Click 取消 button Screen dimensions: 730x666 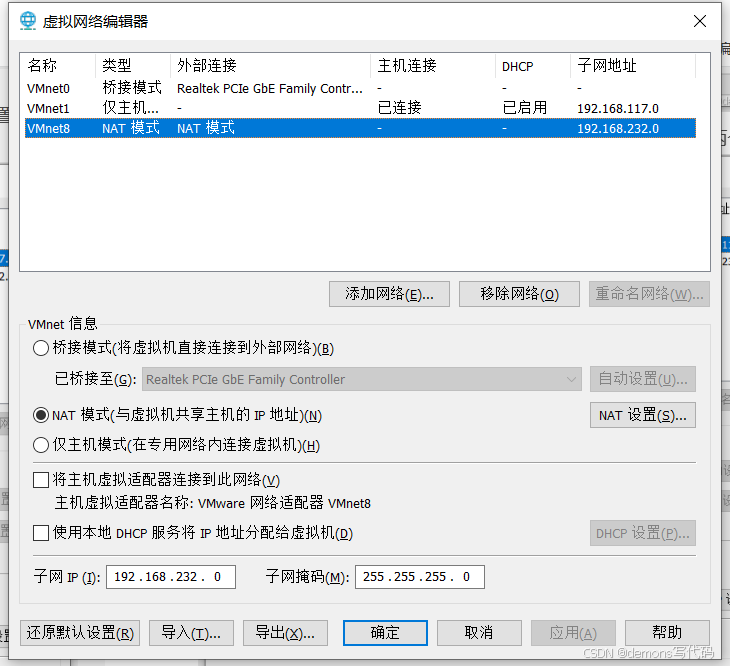pyautogui.click(x=479, y=633)
